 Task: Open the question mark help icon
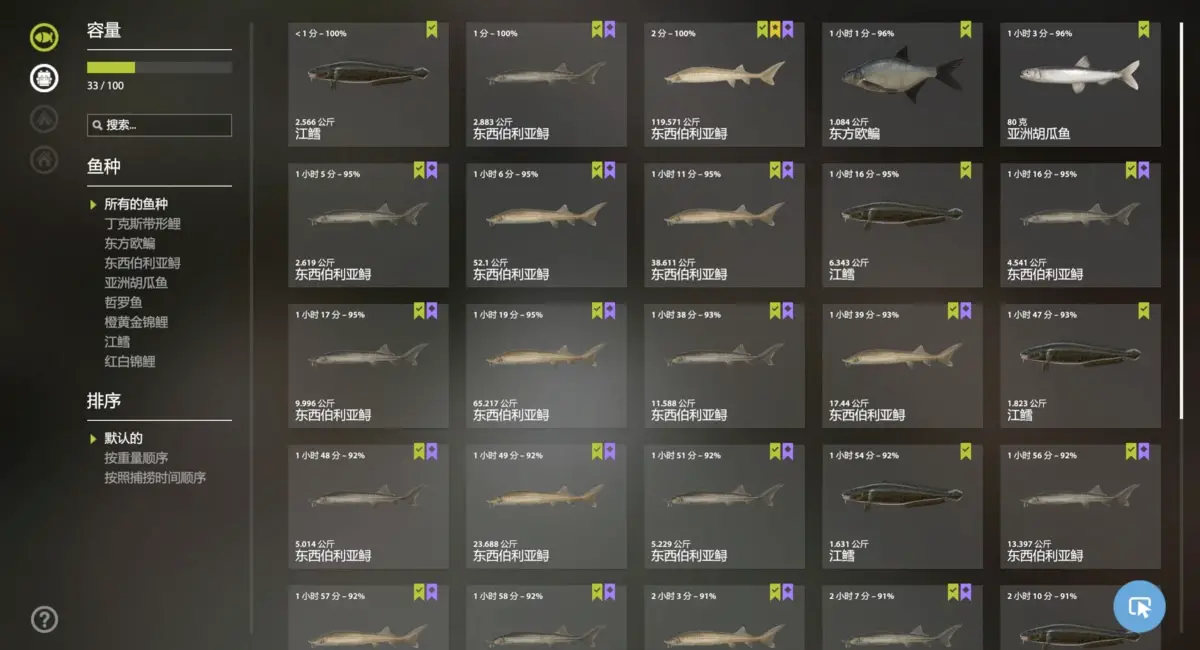click(x=44, y=619)
